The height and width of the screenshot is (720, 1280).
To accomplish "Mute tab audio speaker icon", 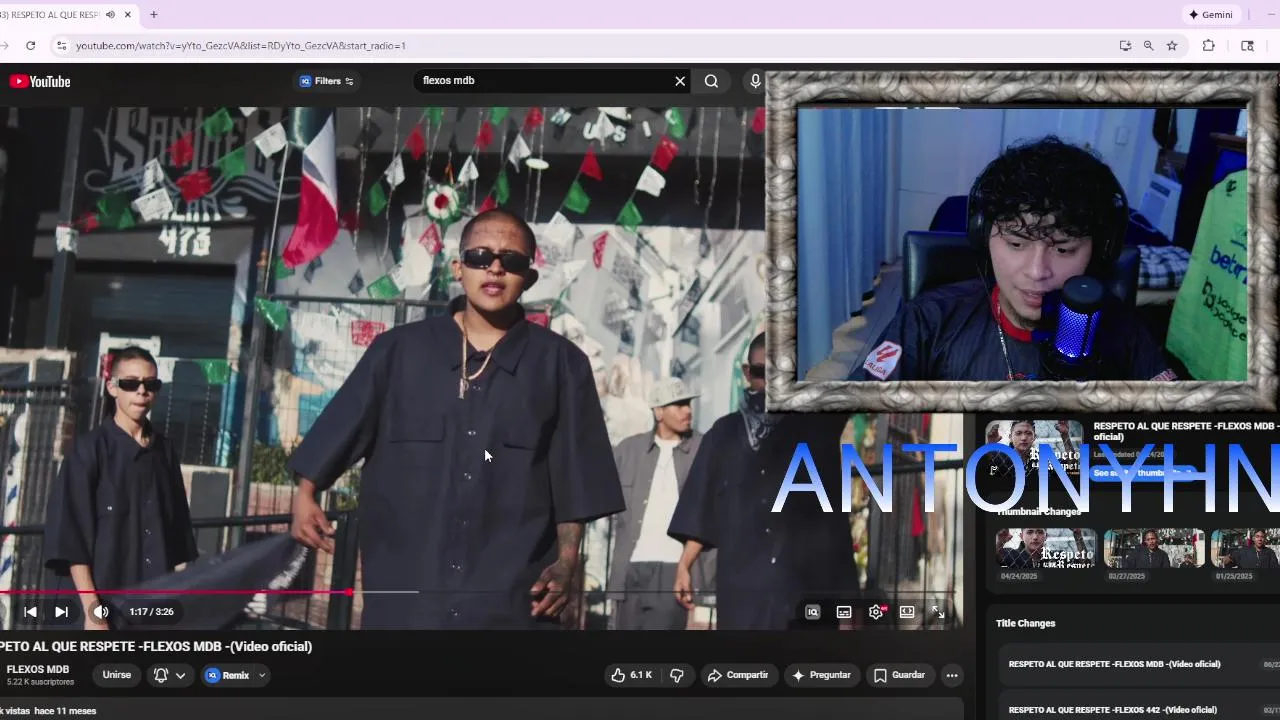I will [110, 15].
